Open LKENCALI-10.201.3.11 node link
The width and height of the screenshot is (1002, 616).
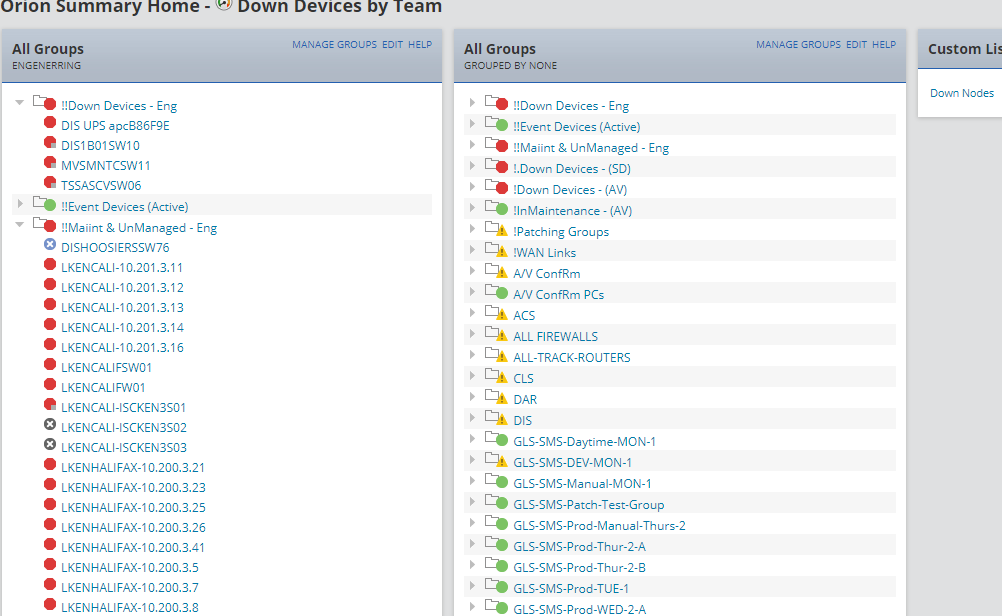pyautogui.click(x=122, y=268)
